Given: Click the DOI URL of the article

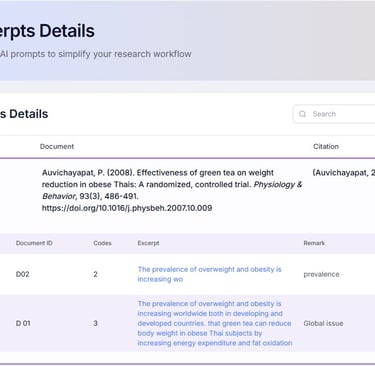Looking at the screenshot, I should [127, 208].
